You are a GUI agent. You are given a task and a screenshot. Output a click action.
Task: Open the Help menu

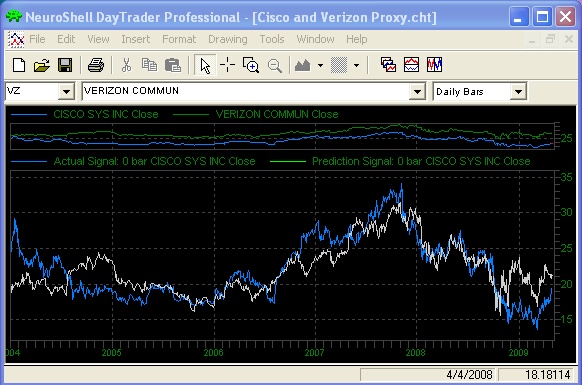point(357,39)
